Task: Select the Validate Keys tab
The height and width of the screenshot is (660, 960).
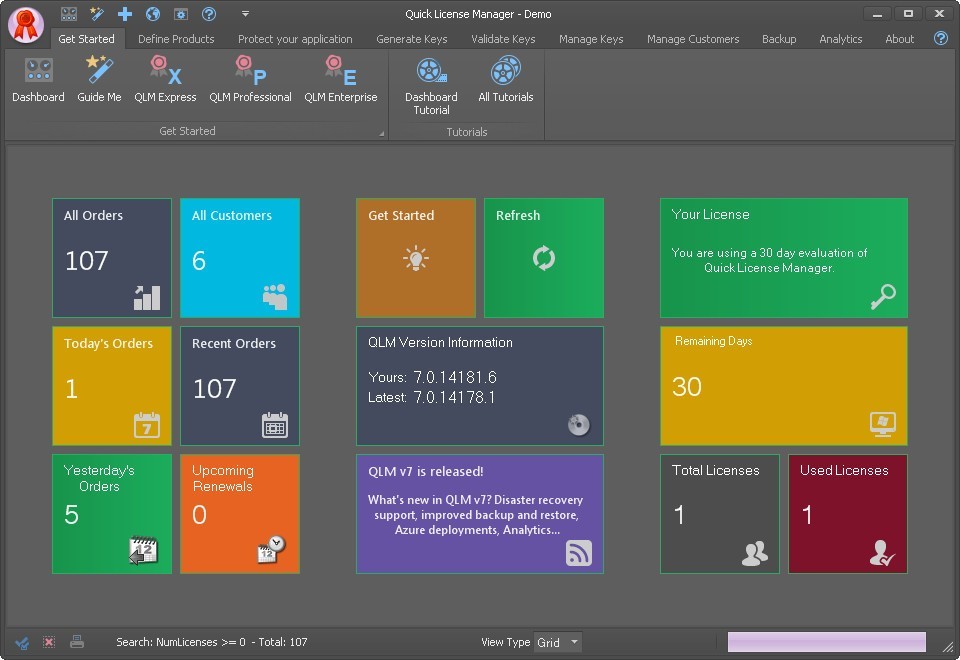Action: pos(503,39)
